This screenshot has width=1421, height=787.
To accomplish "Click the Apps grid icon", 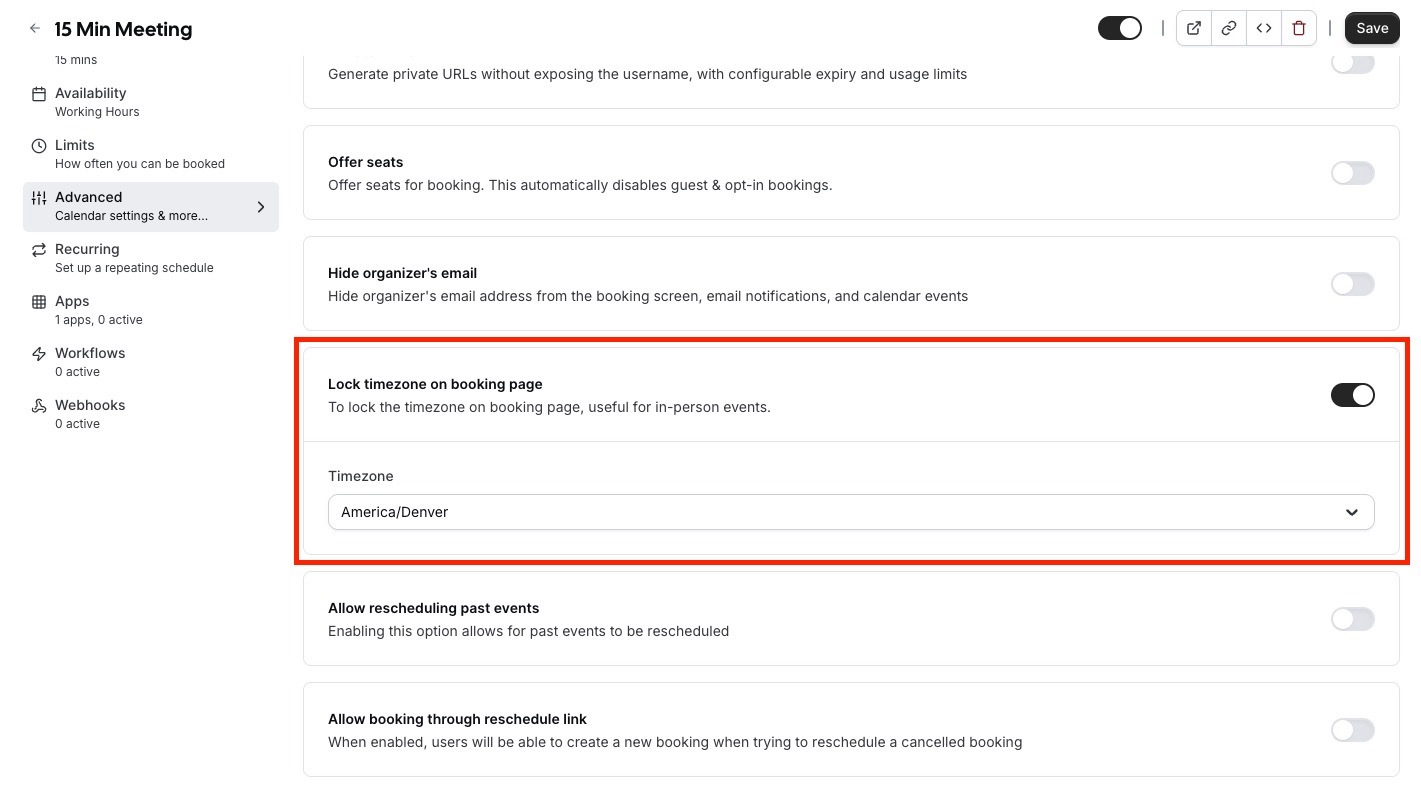I will click(39, 302).
